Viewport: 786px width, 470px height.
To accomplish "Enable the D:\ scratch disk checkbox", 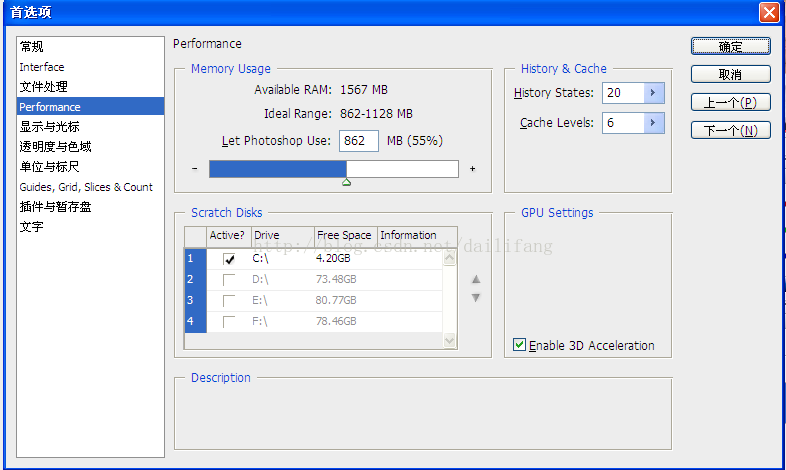I will coord(229,280).
